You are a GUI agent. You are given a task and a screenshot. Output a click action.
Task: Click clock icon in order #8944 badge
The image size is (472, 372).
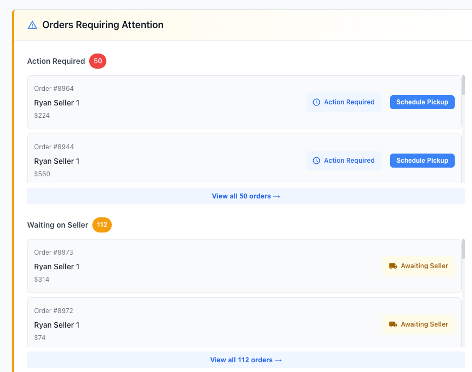click(x=316, y=161)
